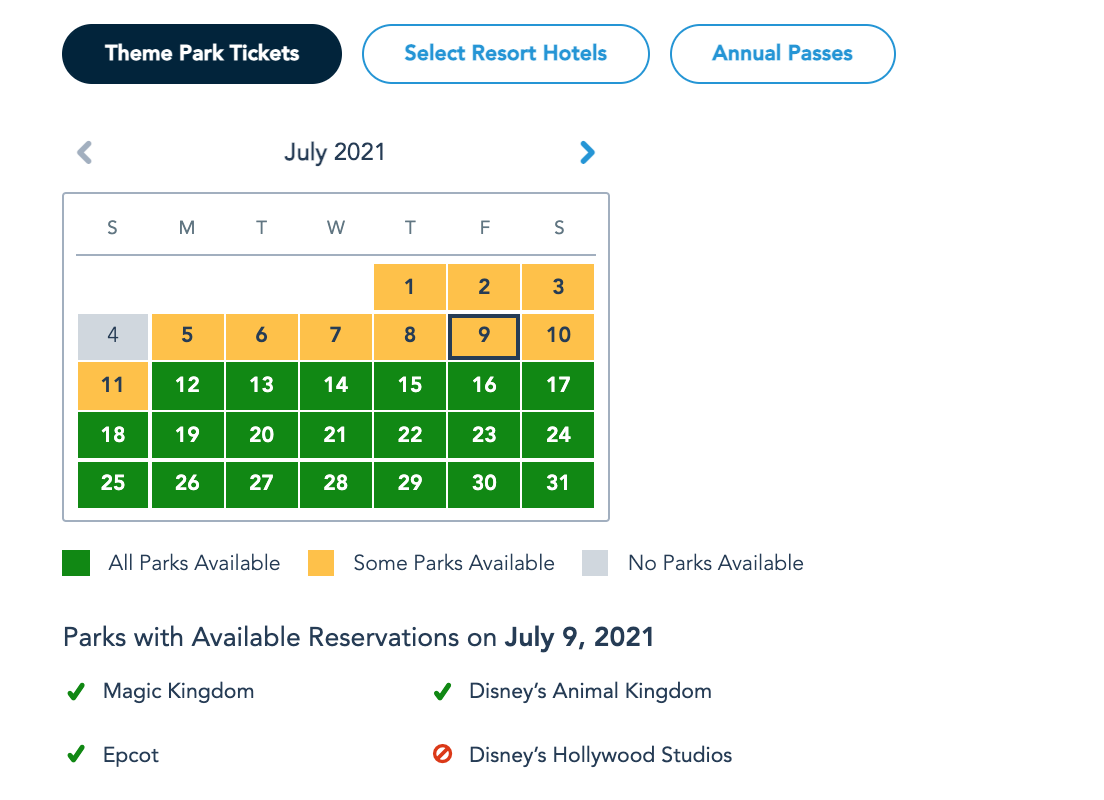Pick July 12 on the calendar
The height and width of the screenshot is (800, 1104).
(187, 386)
